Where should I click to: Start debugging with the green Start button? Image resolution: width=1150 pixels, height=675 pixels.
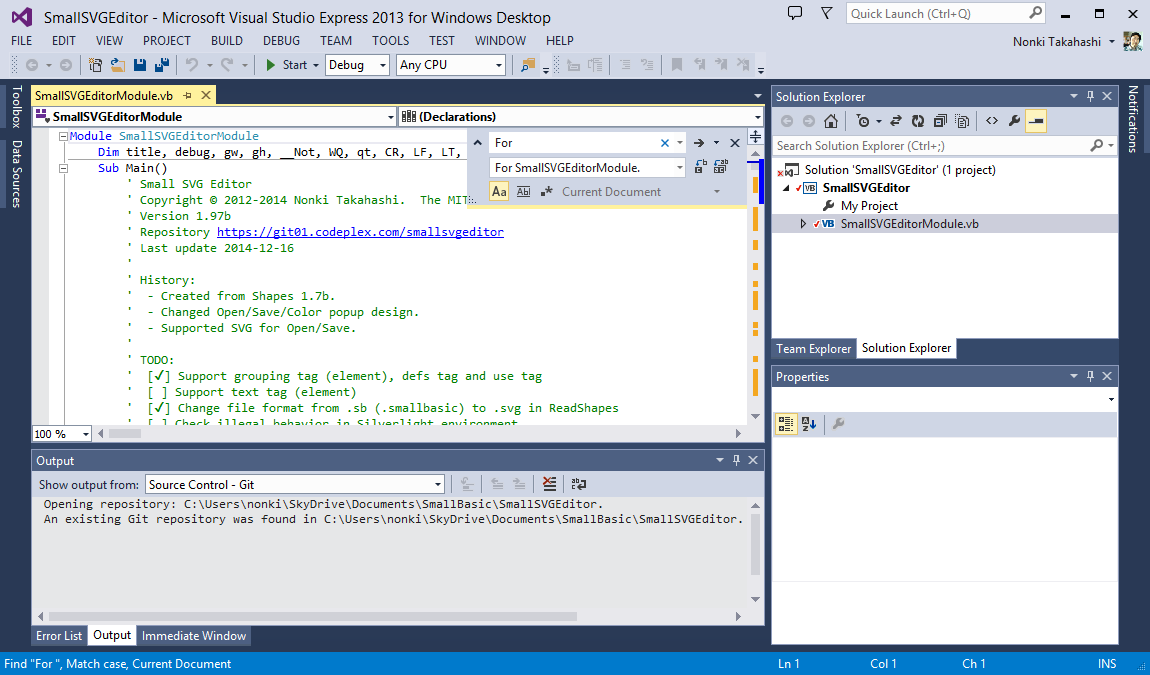pyautogui.click(x=287, y=65)
